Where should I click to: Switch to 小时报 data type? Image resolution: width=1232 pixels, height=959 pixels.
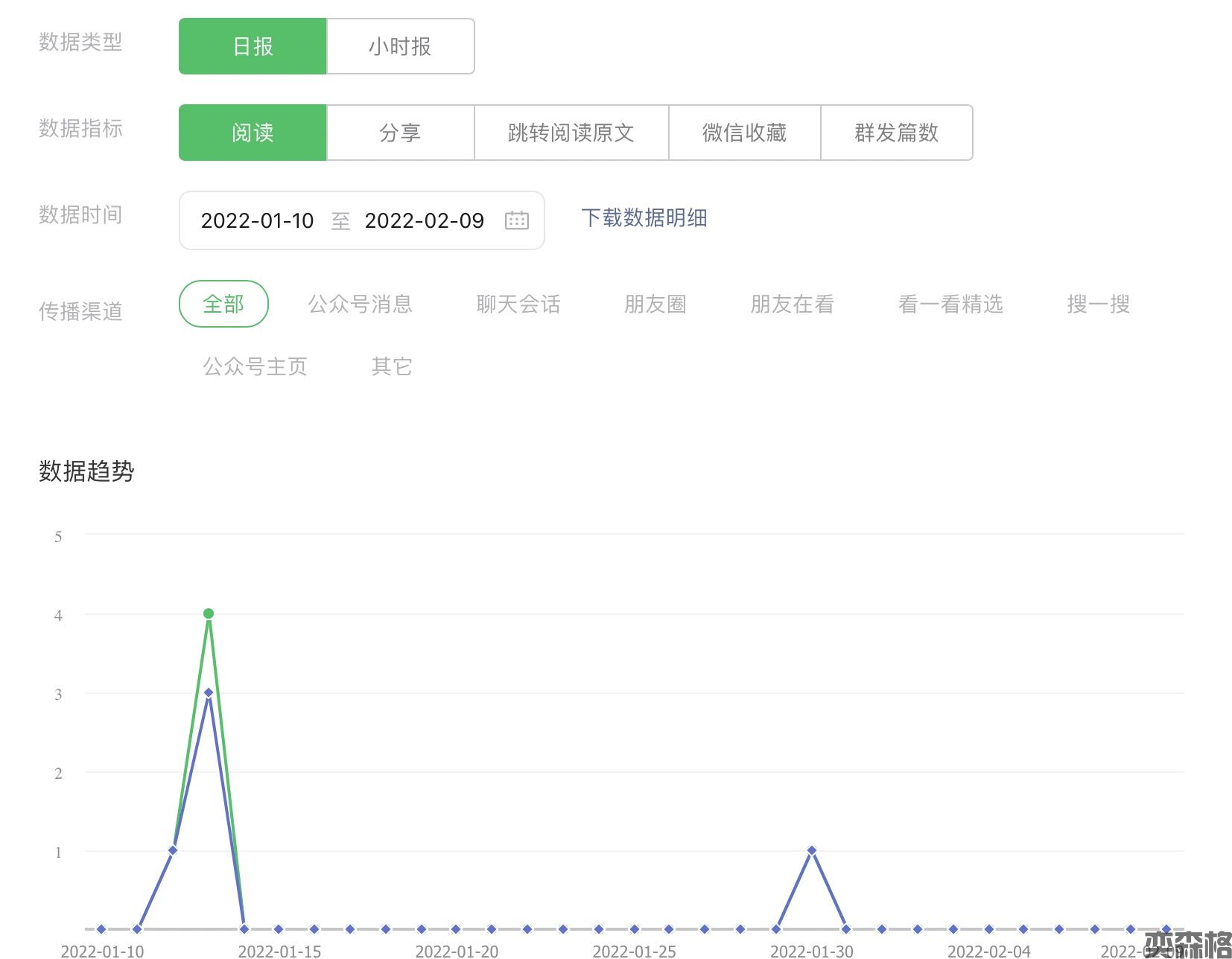(x=400, y=46)
